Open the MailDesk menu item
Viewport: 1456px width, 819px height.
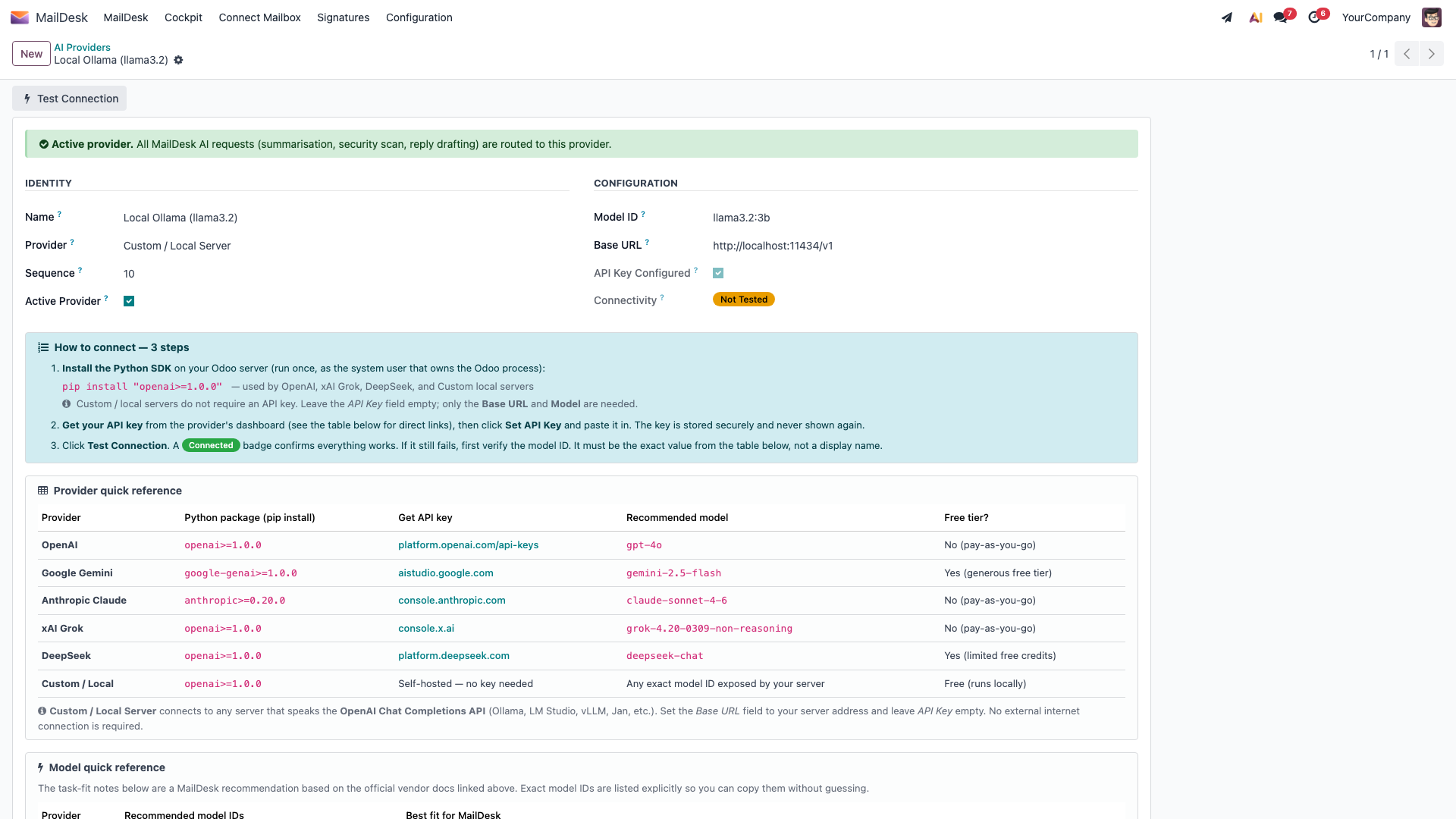126,17
